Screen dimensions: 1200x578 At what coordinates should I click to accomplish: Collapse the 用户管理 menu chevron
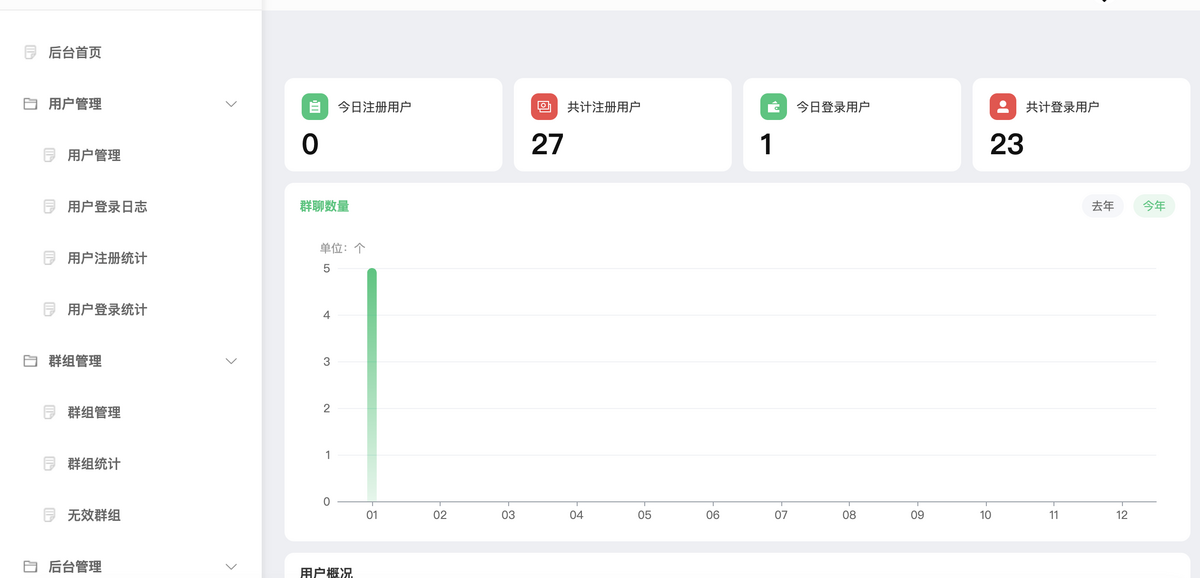(231, 104)
